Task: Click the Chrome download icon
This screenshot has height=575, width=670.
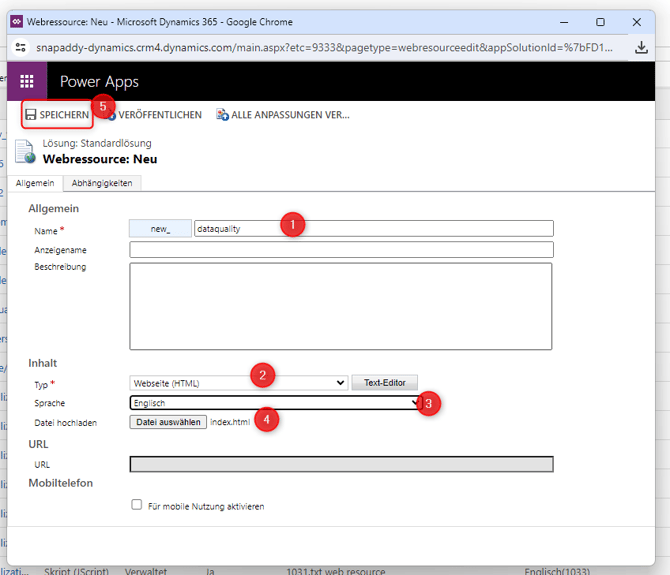Action: 641,48
